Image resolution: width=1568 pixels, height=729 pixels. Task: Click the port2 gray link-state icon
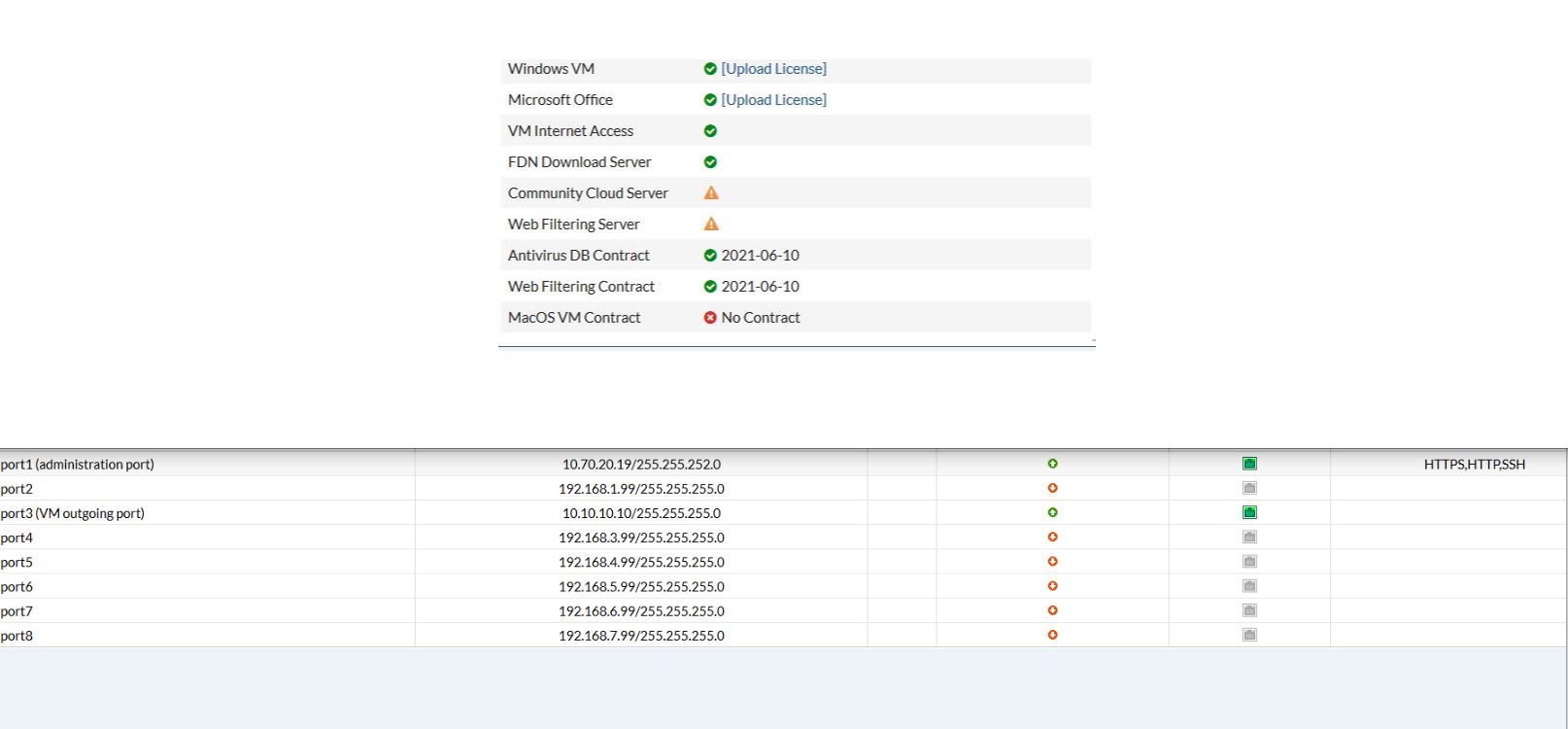1249,488
